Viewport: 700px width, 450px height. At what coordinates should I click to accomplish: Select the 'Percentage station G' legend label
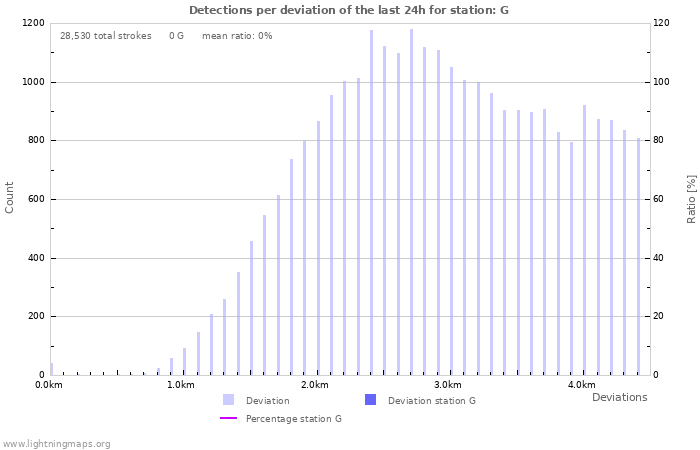pyautogui.click(x=294, y=419)
